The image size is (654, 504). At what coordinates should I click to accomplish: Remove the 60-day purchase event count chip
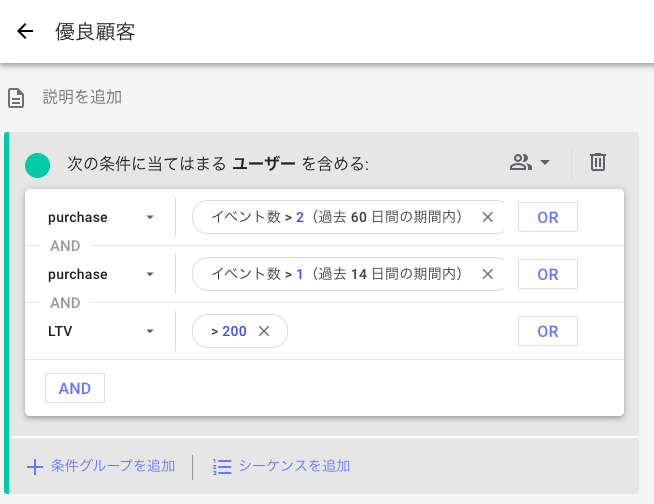click(488, 217)
